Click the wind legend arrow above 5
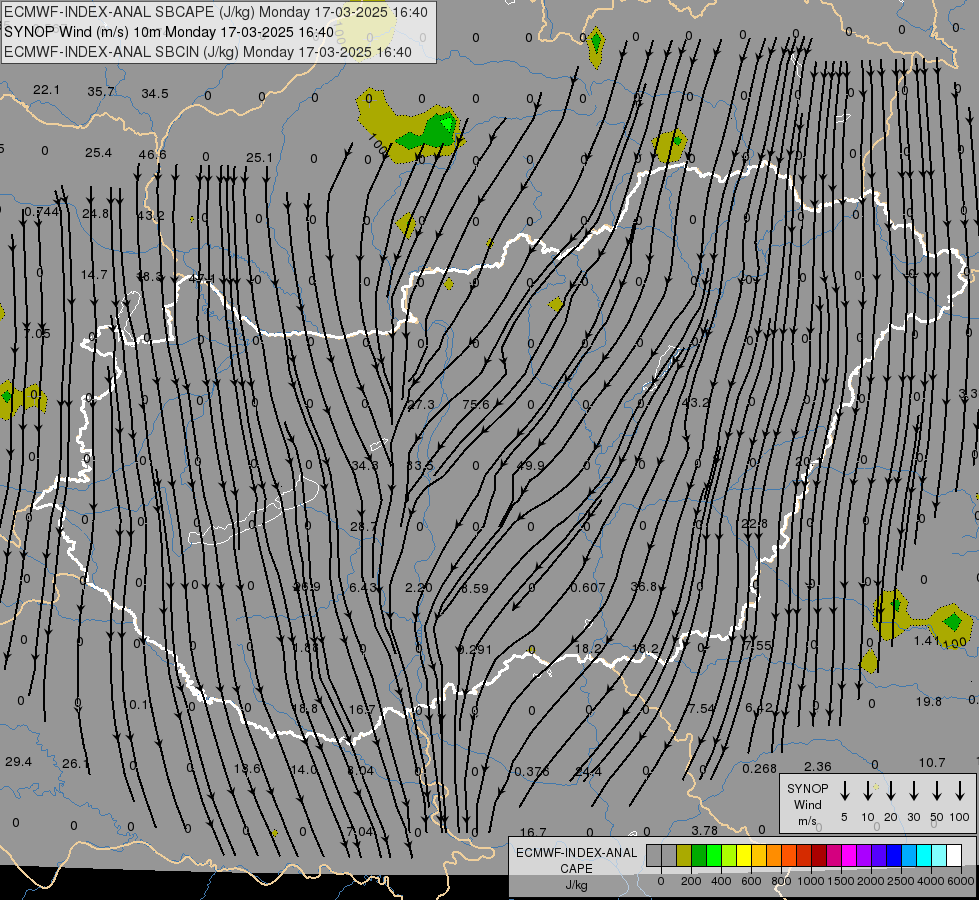 pyautogui.click(x=844, y=791)
